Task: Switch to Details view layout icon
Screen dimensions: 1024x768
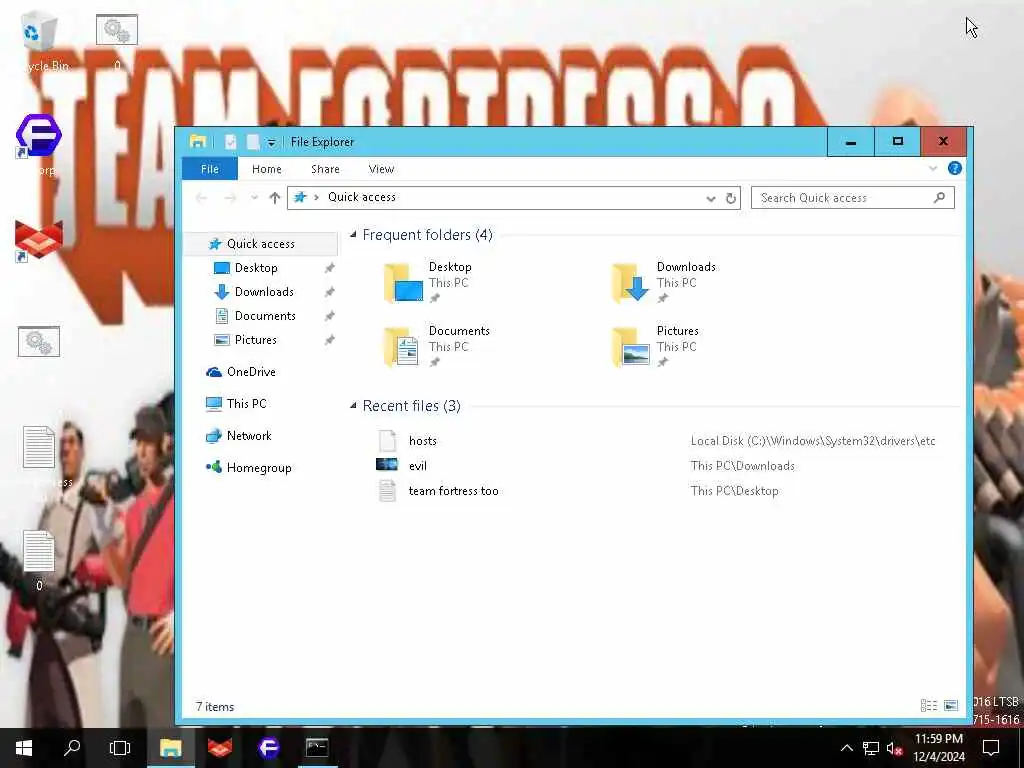Action: pos(929,705)
